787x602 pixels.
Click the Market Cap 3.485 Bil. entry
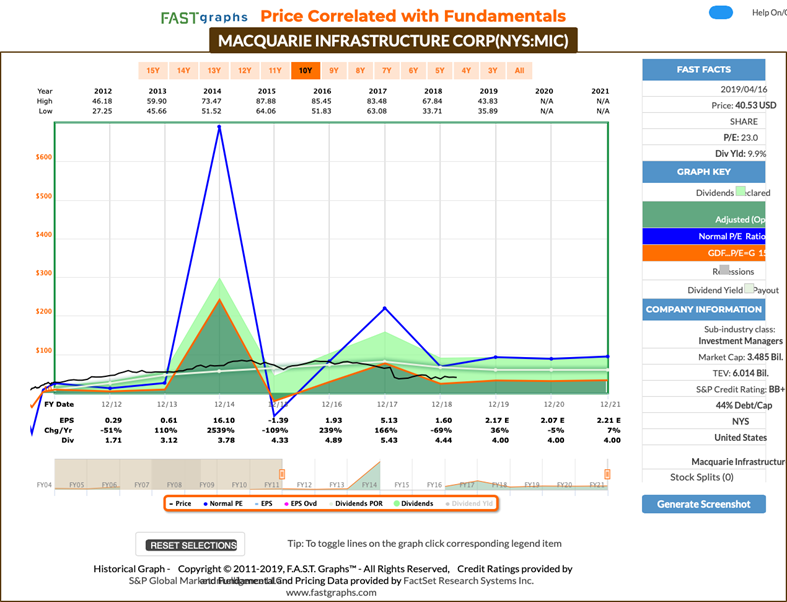click(x=740, y=357)
